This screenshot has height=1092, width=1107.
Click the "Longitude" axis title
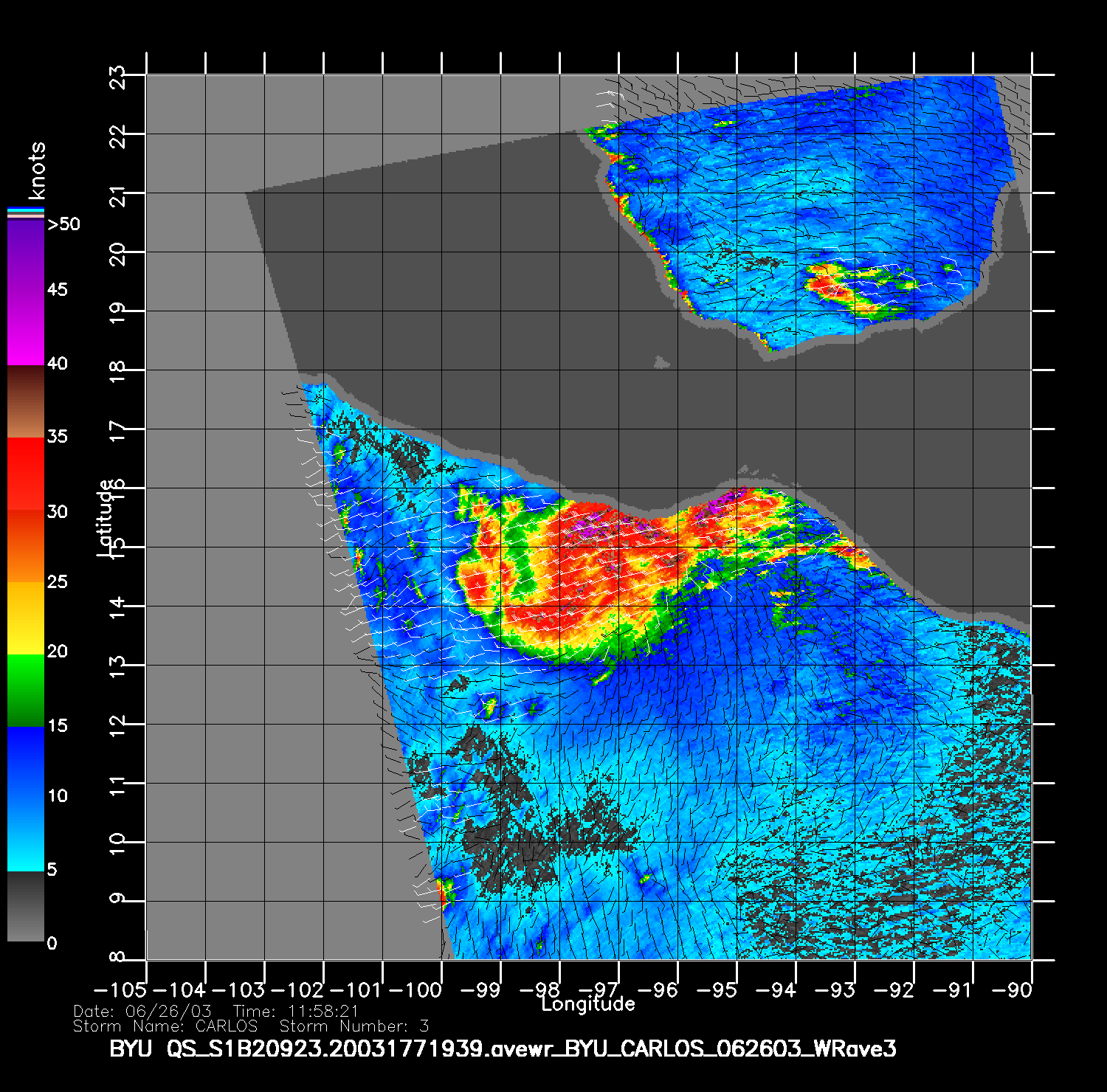click(587, 1003)
